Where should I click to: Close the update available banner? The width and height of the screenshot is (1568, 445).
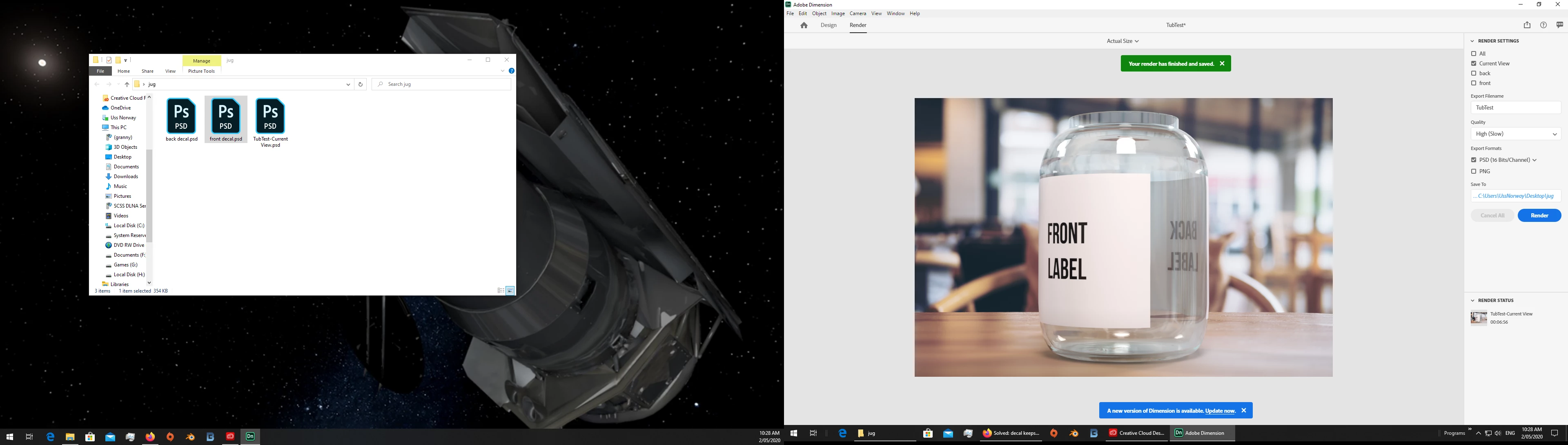pos(1243,411)
